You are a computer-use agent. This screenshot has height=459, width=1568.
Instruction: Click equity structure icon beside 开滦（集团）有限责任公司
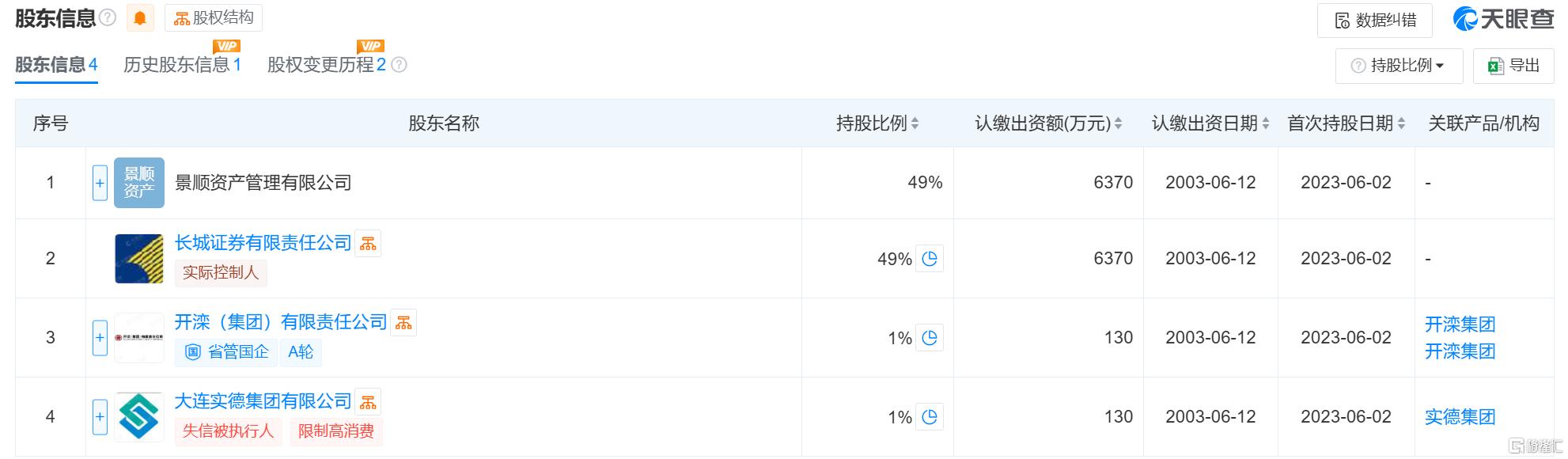[403, 323]
